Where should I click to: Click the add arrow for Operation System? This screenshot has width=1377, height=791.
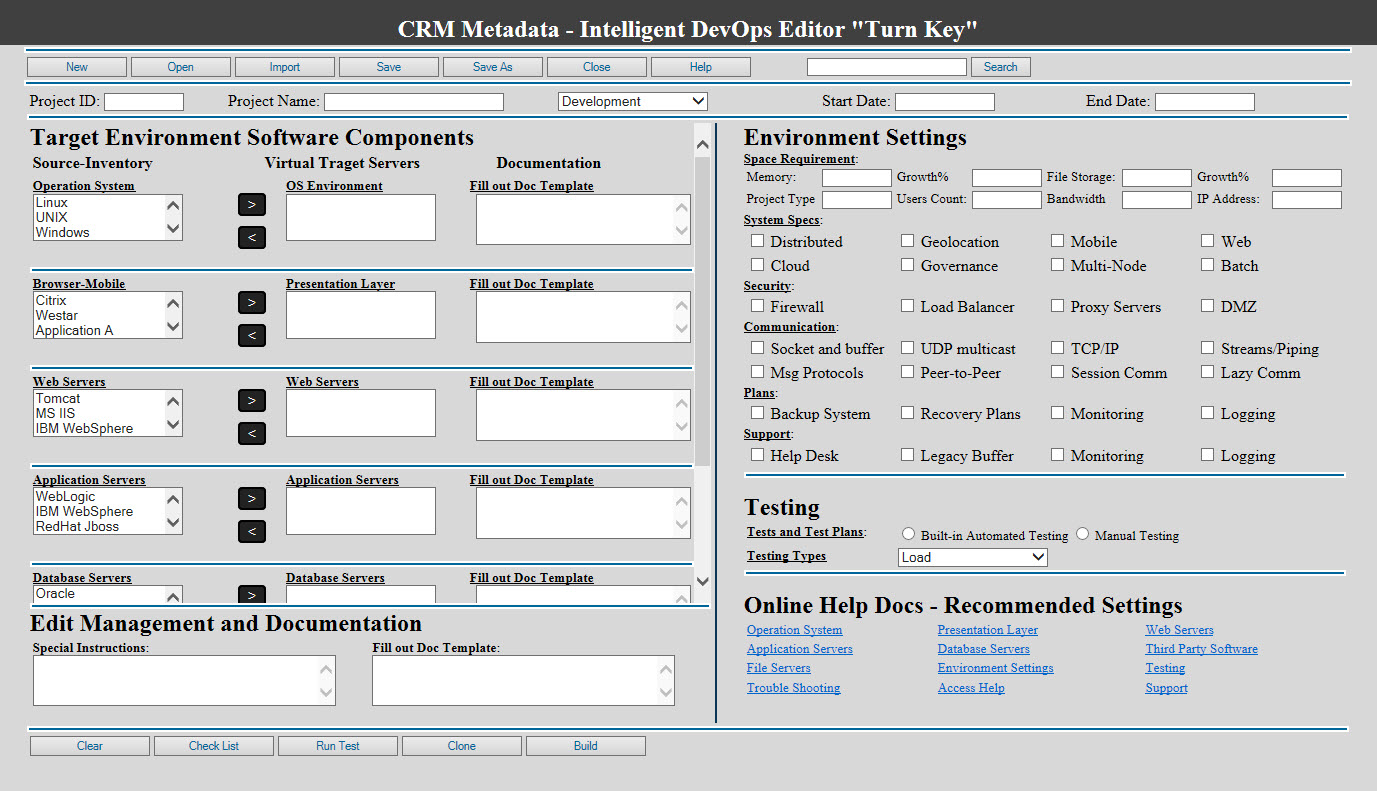click(252, 204)
